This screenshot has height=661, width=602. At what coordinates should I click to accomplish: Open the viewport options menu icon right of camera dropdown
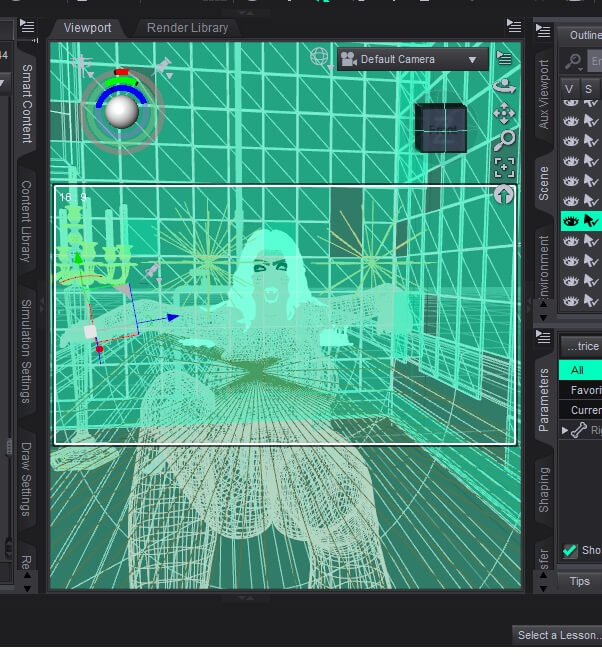(x=504, y=58)
